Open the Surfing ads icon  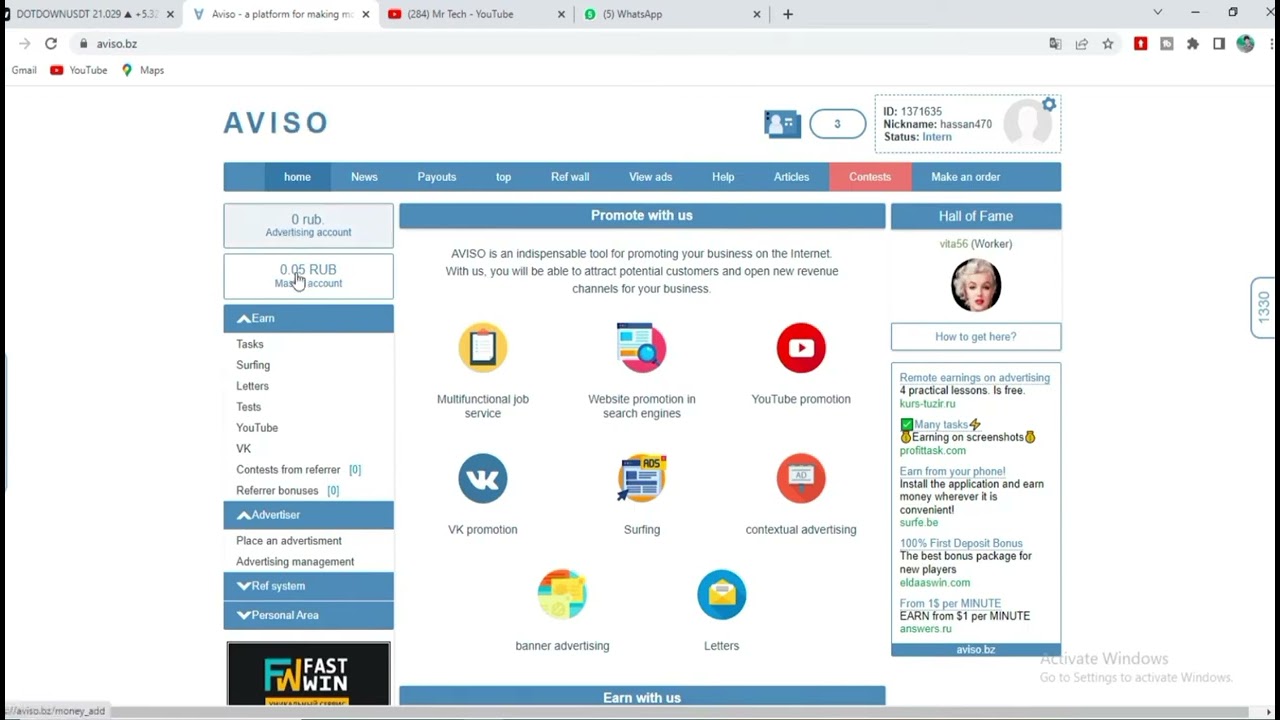click(x=642, y=478)
